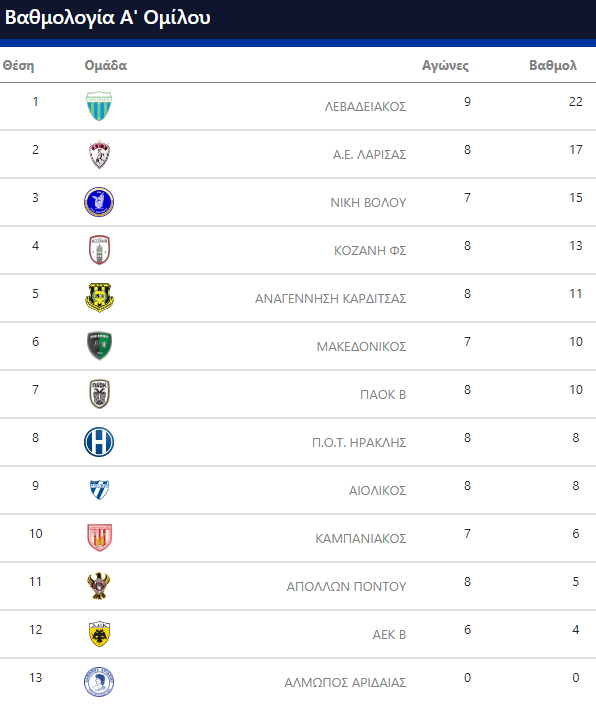Open the Καμπανιακός red crest
The width and height of the screenshot is (596, 704).
[x=99, y=537]
